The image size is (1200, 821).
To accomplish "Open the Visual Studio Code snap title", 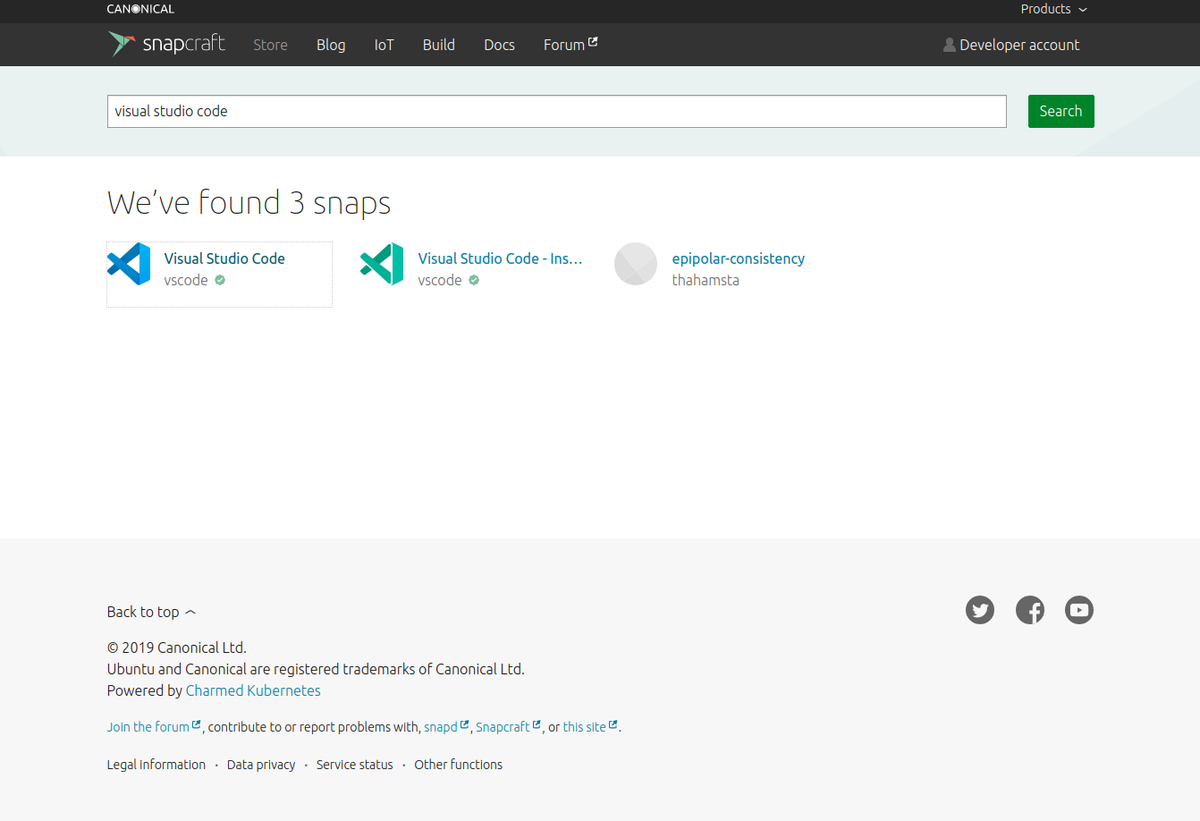I will 225,258.
